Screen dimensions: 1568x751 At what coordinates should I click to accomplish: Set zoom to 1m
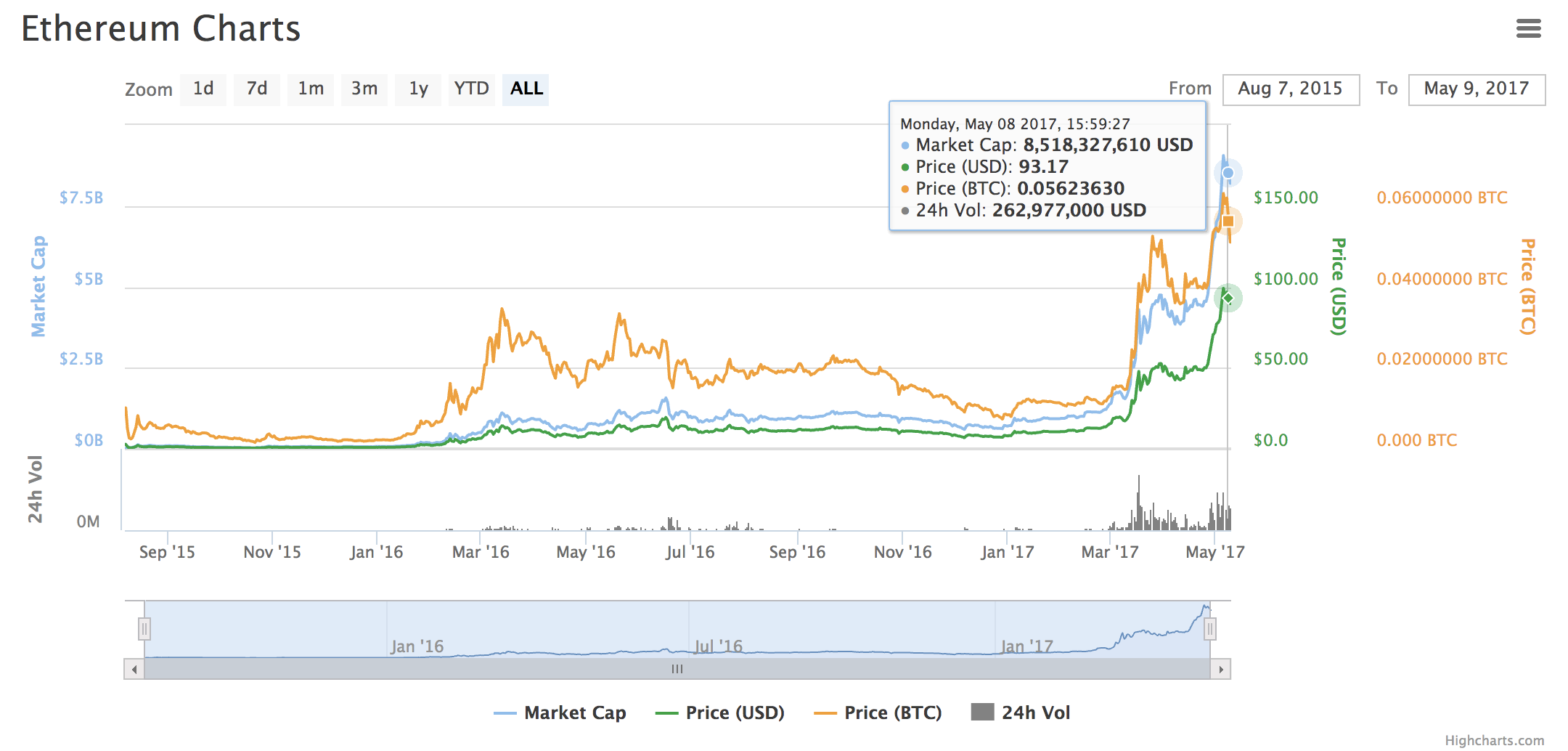pos(311,89)
